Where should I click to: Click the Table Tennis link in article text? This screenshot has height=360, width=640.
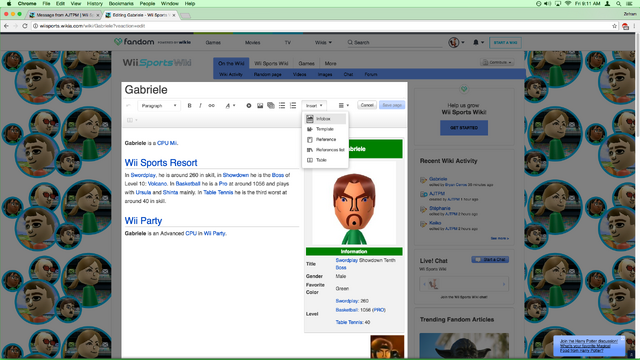click(x=218, y=192)
